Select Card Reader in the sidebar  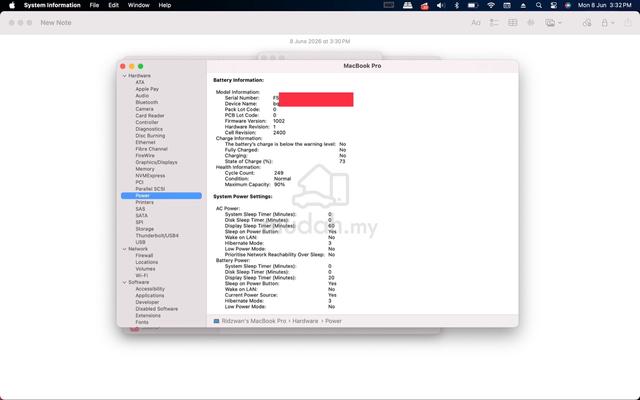coord(150,116)
